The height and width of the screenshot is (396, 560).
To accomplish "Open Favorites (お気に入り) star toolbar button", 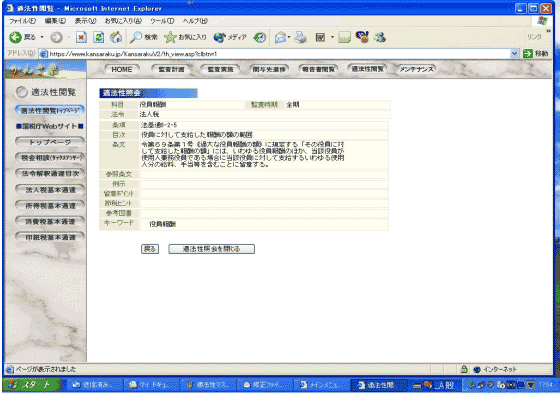I will pyautogui.click(x=185, y=37).
